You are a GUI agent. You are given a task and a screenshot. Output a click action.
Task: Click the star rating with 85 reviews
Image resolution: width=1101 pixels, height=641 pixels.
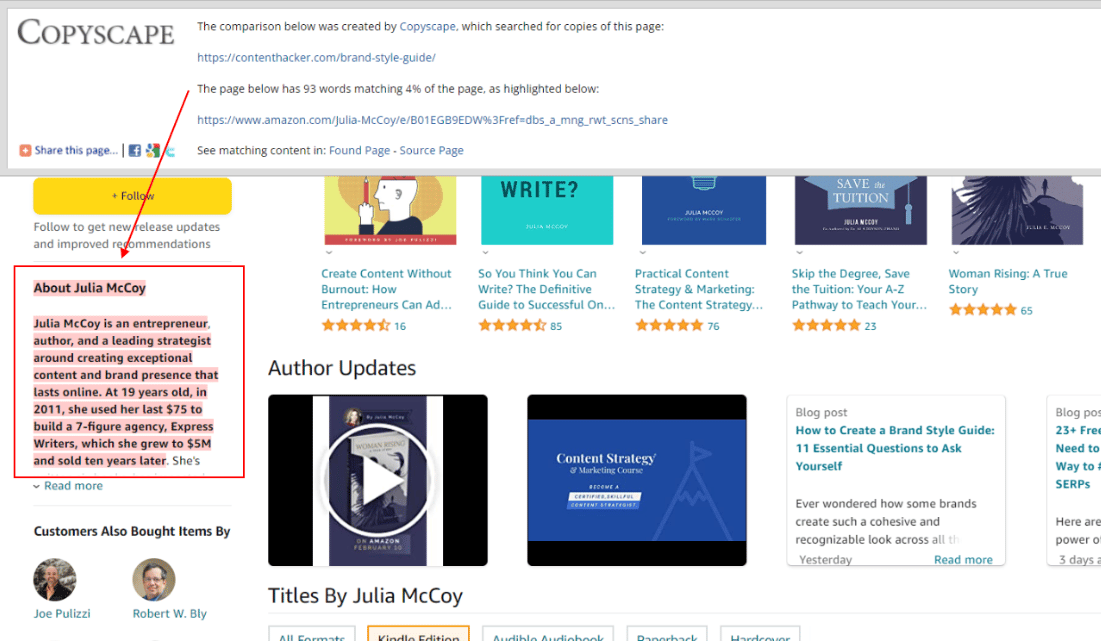tap(512, 326)
